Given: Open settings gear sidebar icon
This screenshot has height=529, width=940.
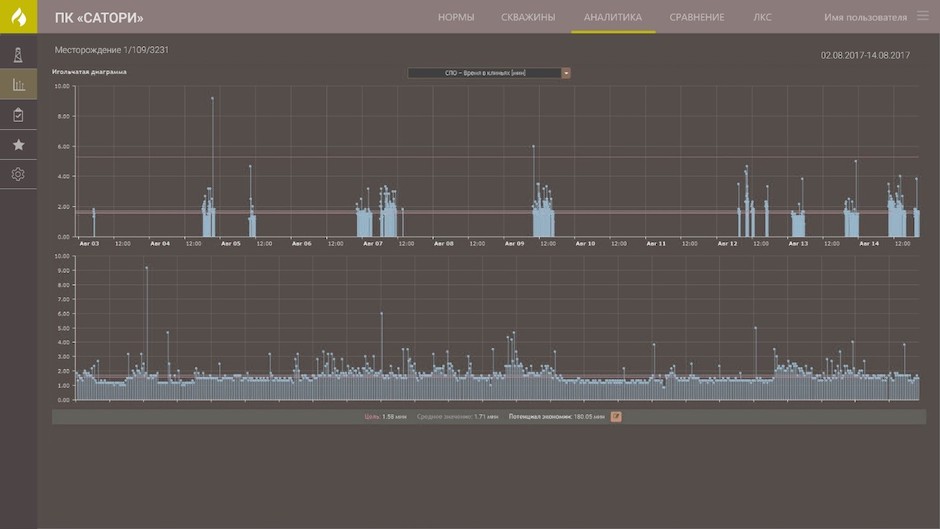Looking at the screenshot, I should pyautogui.click(x=18, y=174).
